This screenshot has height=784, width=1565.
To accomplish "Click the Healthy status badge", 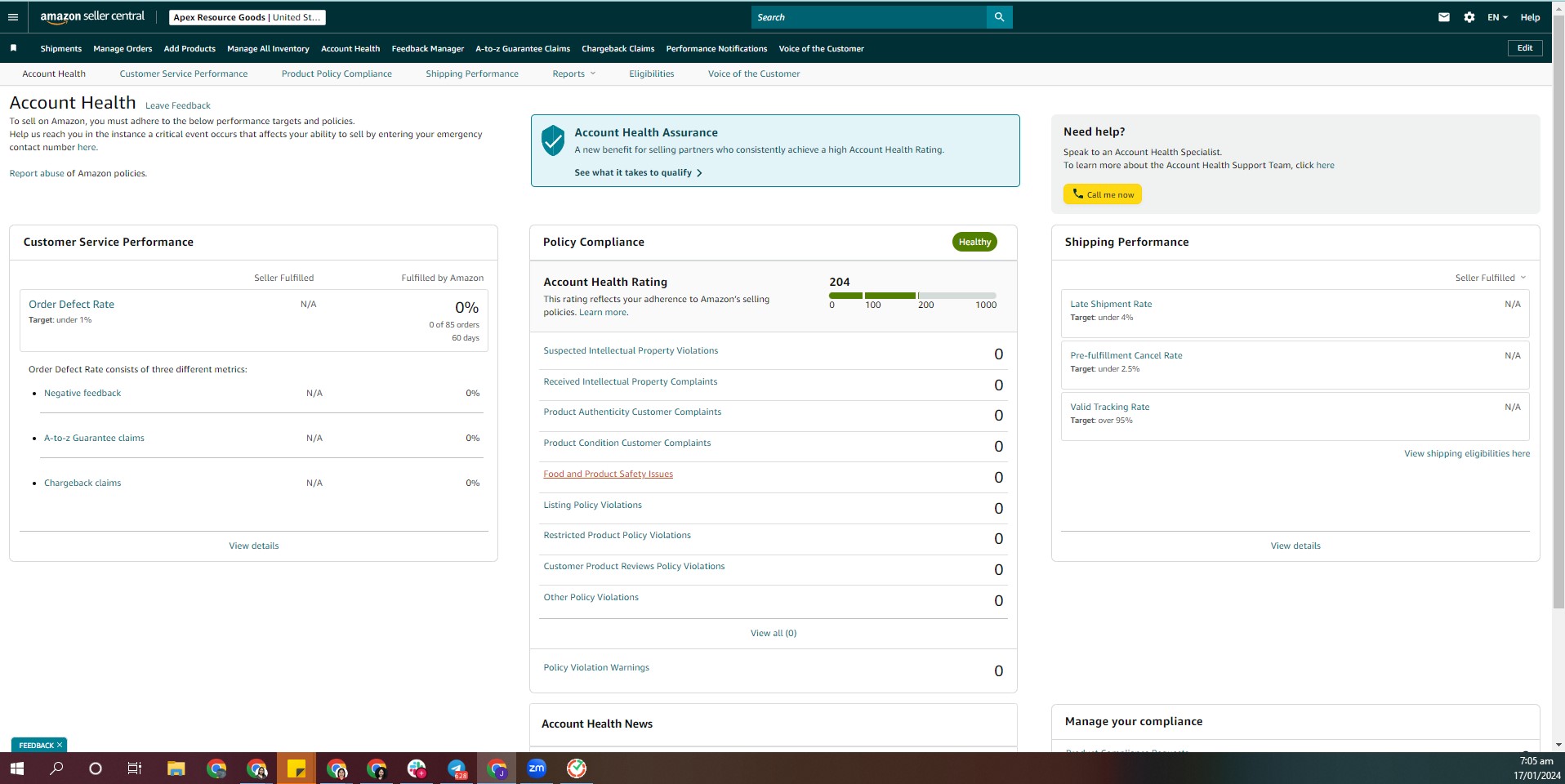I will [974, 242].
